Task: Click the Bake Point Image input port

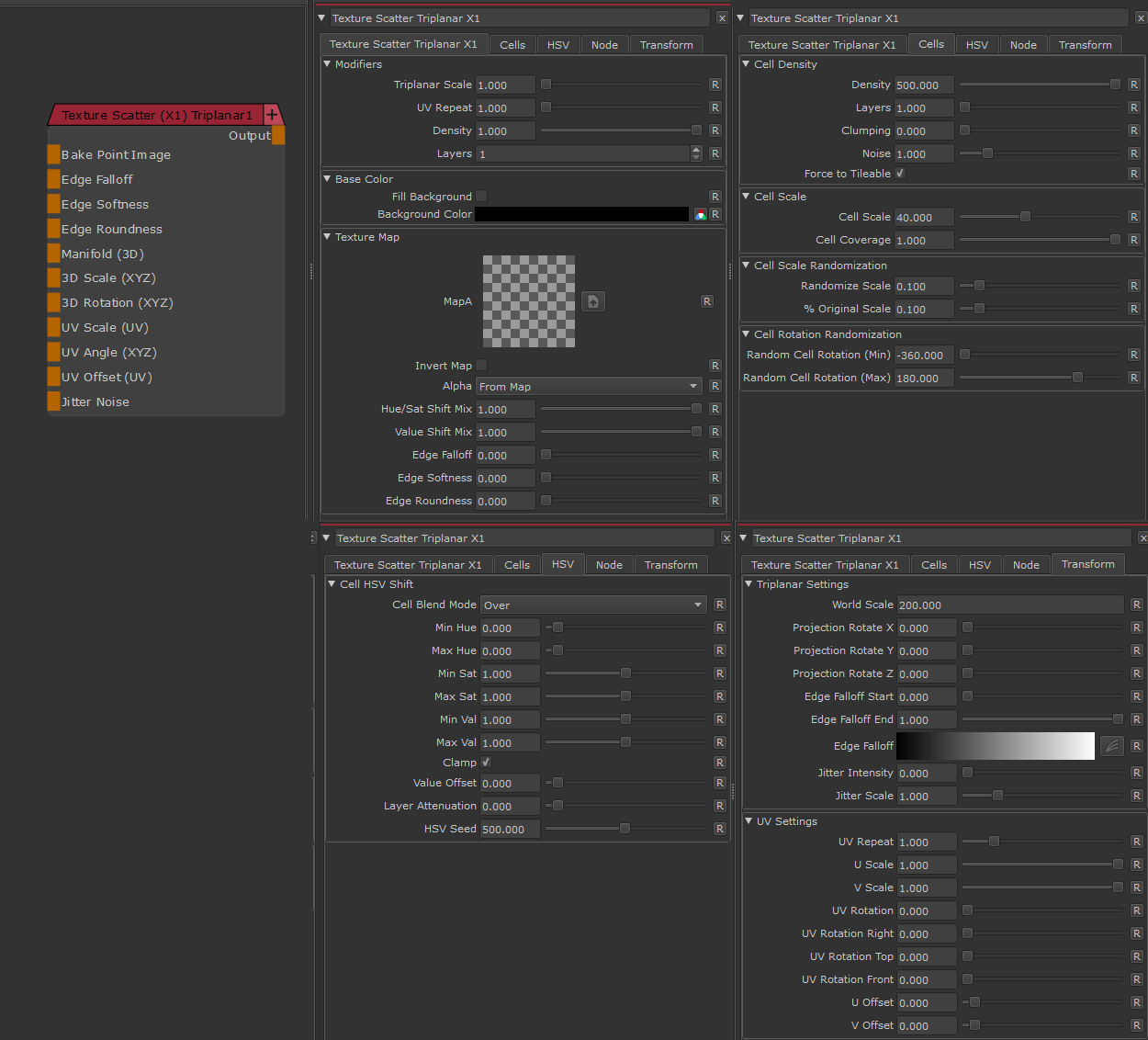Action: pos(54,154)
